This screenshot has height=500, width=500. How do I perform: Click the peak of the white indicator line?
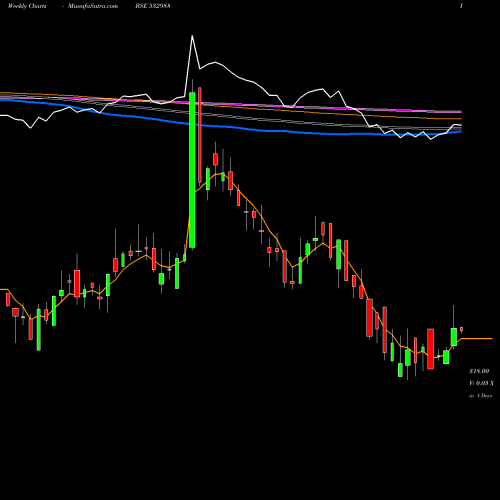(192, 35)
